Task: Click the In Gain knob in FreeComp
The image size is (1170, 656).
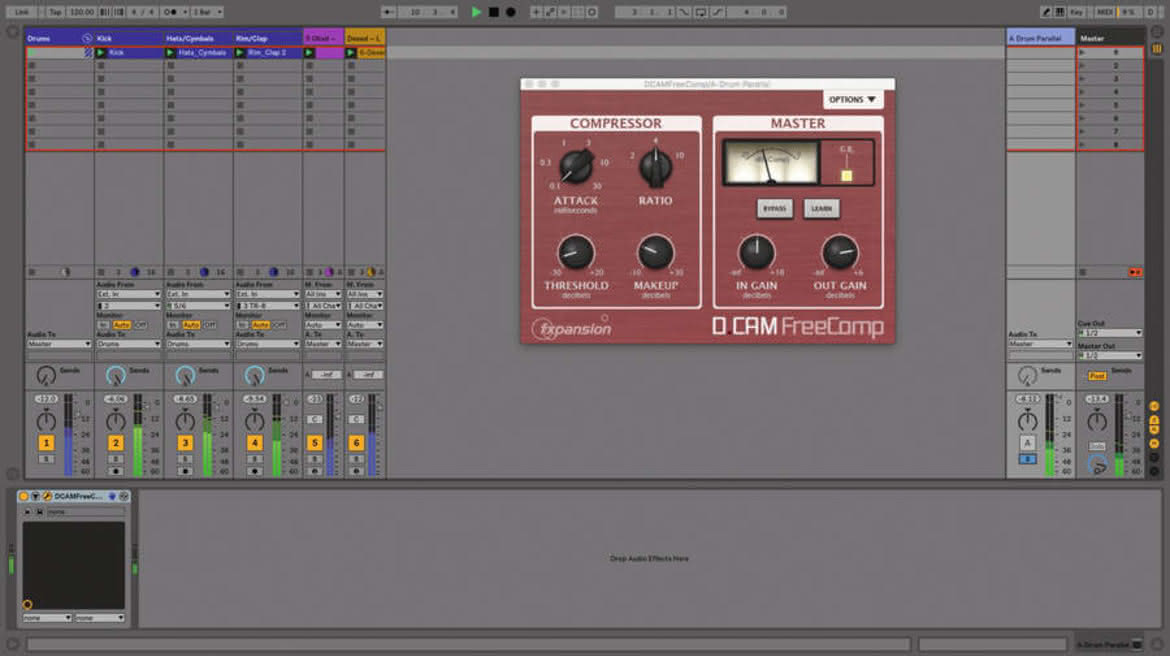Action: pos(757,252)
